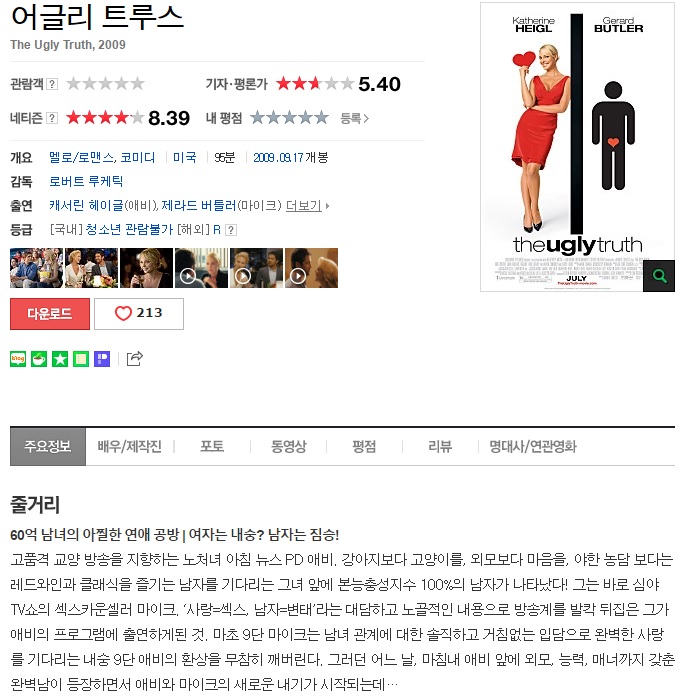The image size is (688, 697).
Task: Share via the green cafe cup icon
Action: click(39, 359)
